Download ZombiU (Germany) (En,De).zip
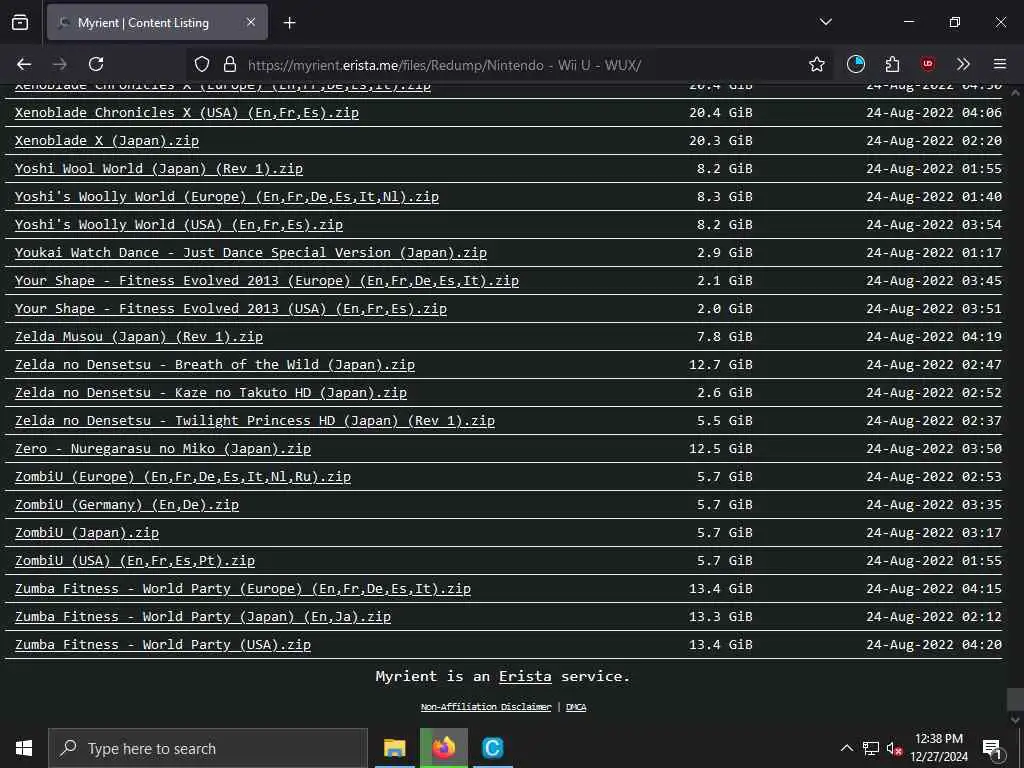The image size is (1024, 768). tap(127, 505)
